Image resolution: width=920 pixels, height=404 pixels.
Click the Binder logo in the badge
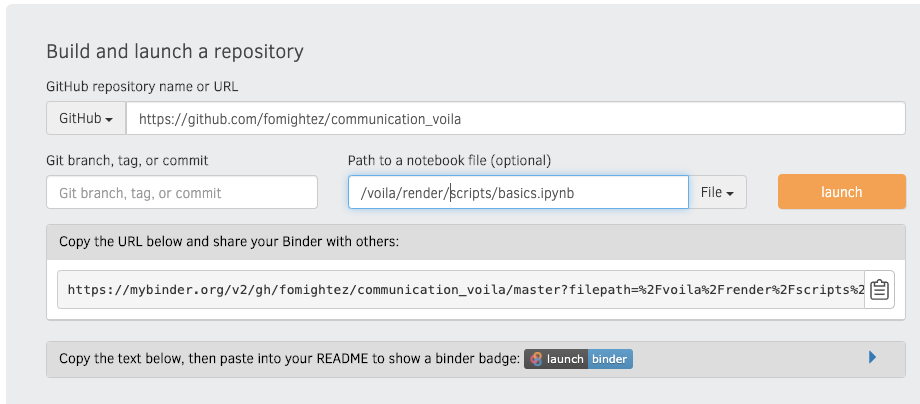537,359
